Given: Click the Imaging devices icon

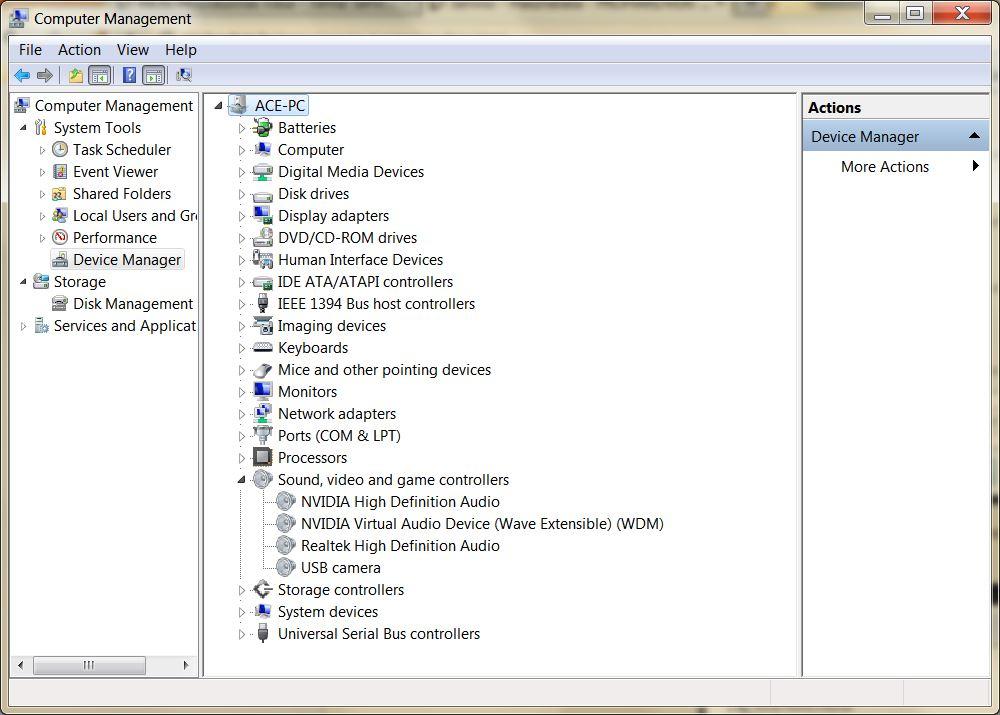Looking at the screenshot, I should click(x=262, y=326).
